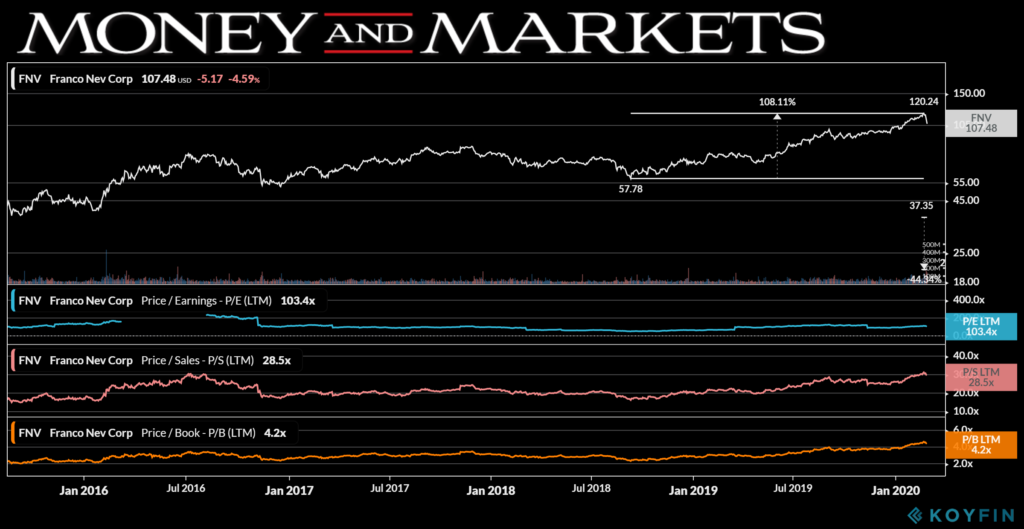Open the Price / Sales - P/S (LTM) legend

point(156,359)
